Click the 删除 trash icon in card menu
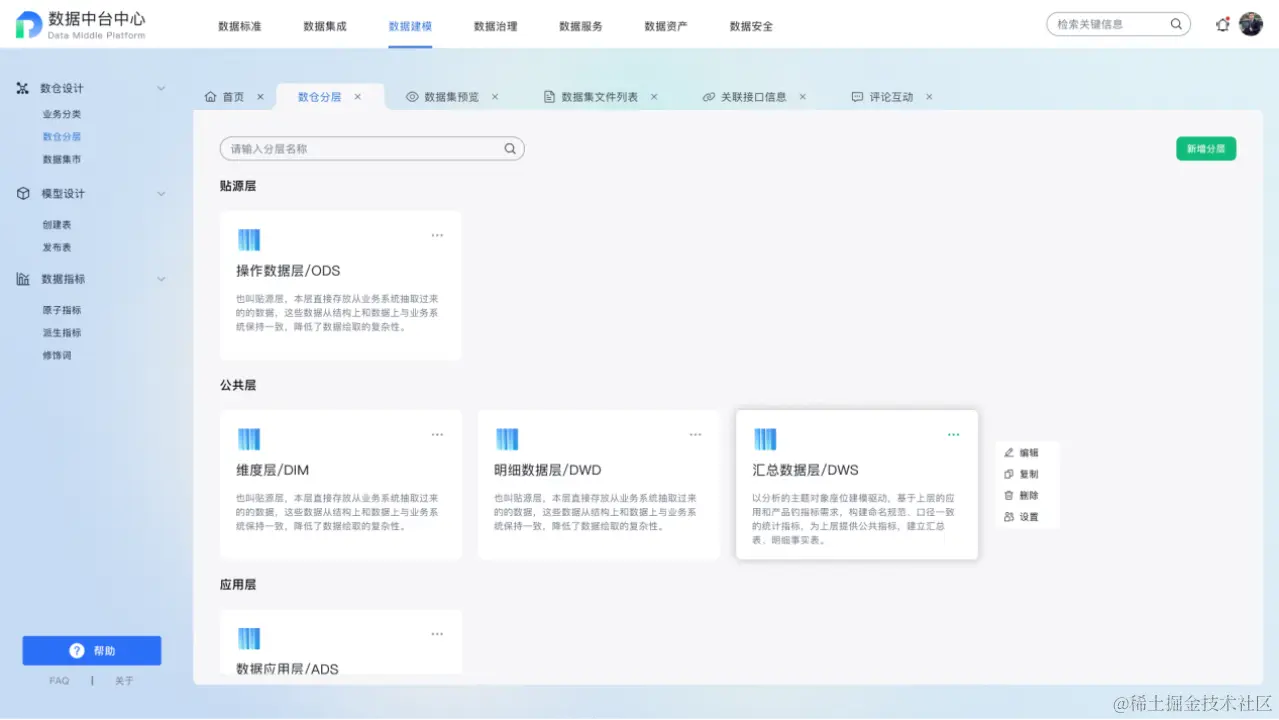The height and width of the screenshot is (720, 1279). click(1011, 495)
